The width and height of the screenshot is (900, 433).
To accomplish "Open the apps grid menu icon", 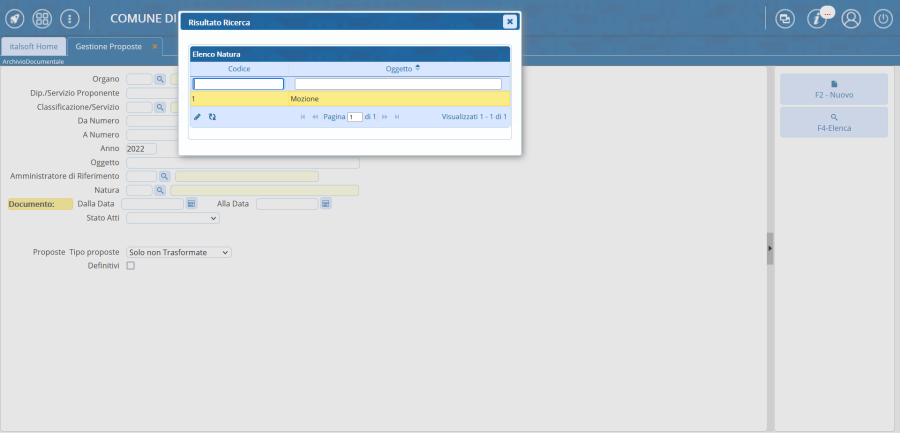I will 42,18.
